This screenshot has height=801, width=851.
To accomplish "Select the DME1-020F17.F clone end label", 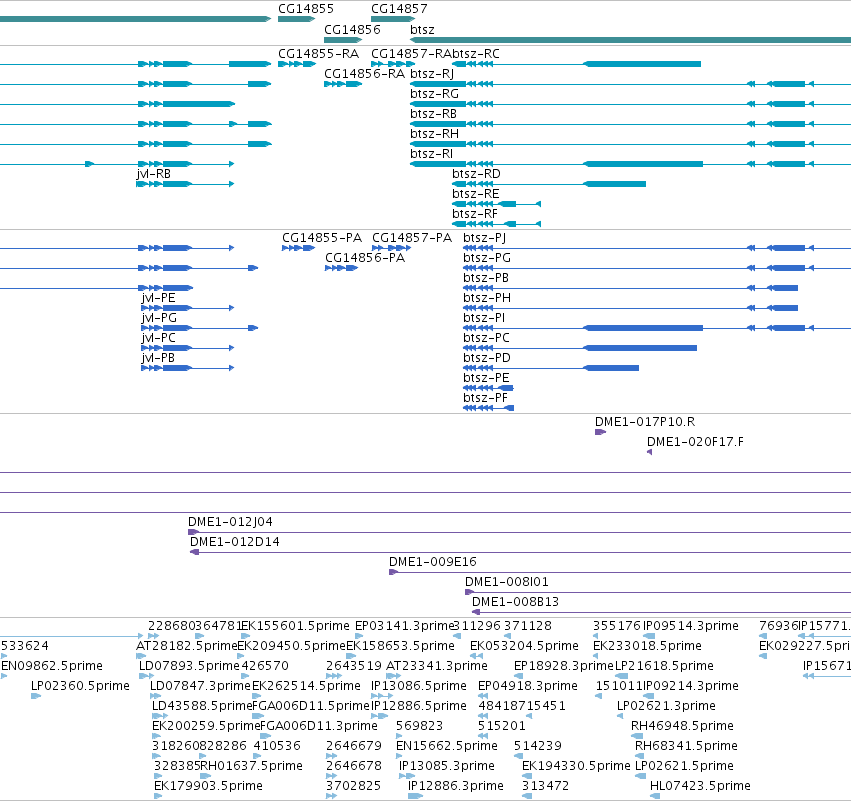I will tap(695, 442).
